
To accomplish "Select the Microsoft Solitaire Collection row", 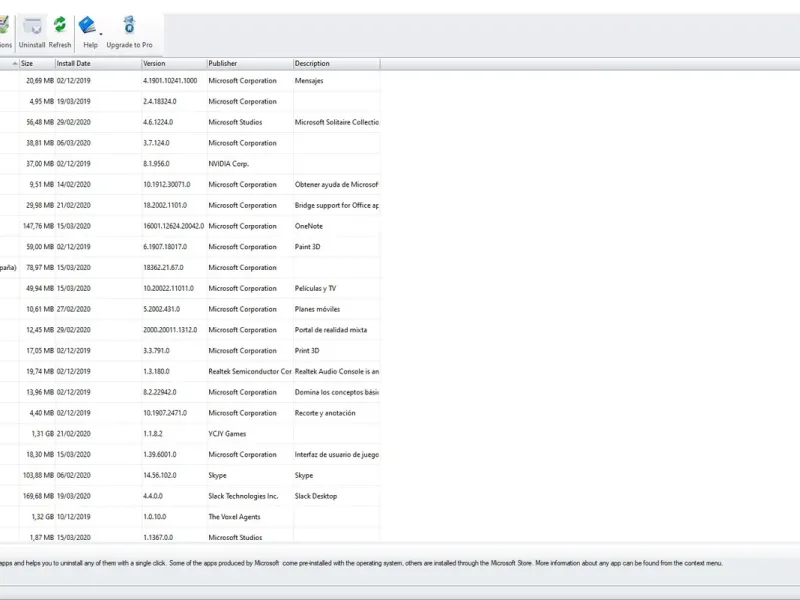I will 190,122.
